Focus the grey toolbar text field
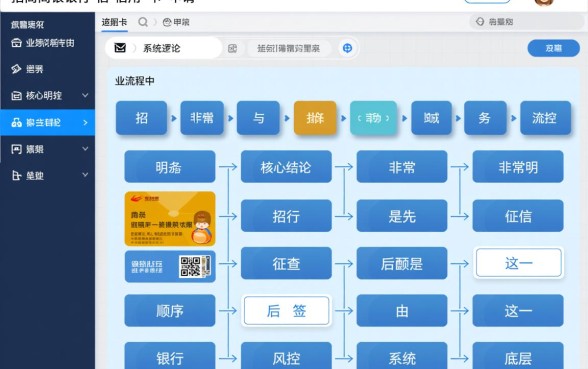This screenshot has width=588, height=369. click(x=289, y=48)
